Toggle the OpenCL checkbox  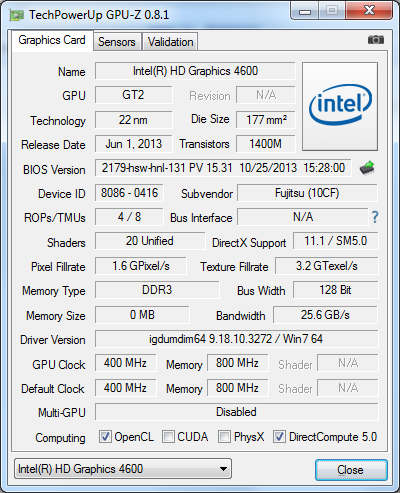[105, 437]
